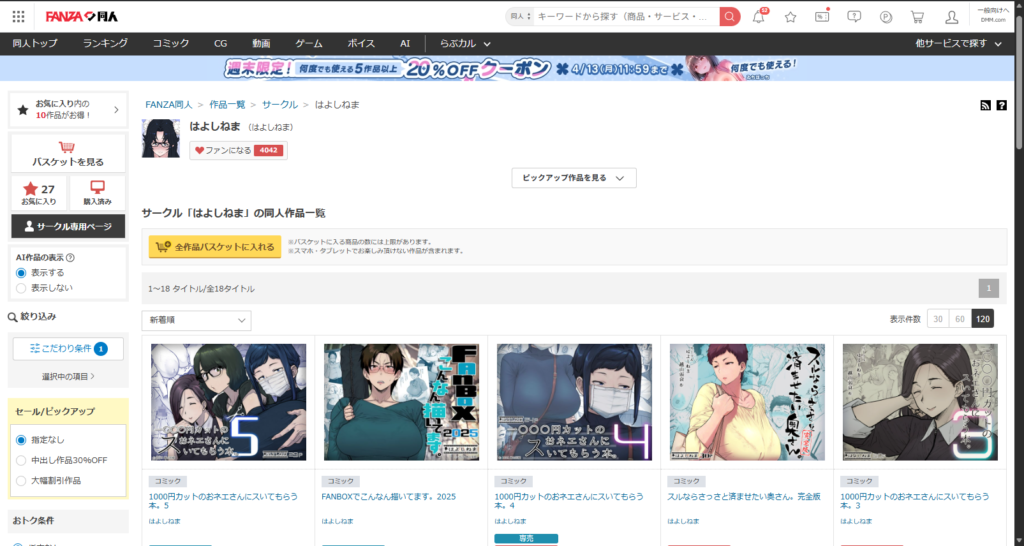
Task: Open お気に入り内の10作品がお得 banner
Action: [68, 109]
